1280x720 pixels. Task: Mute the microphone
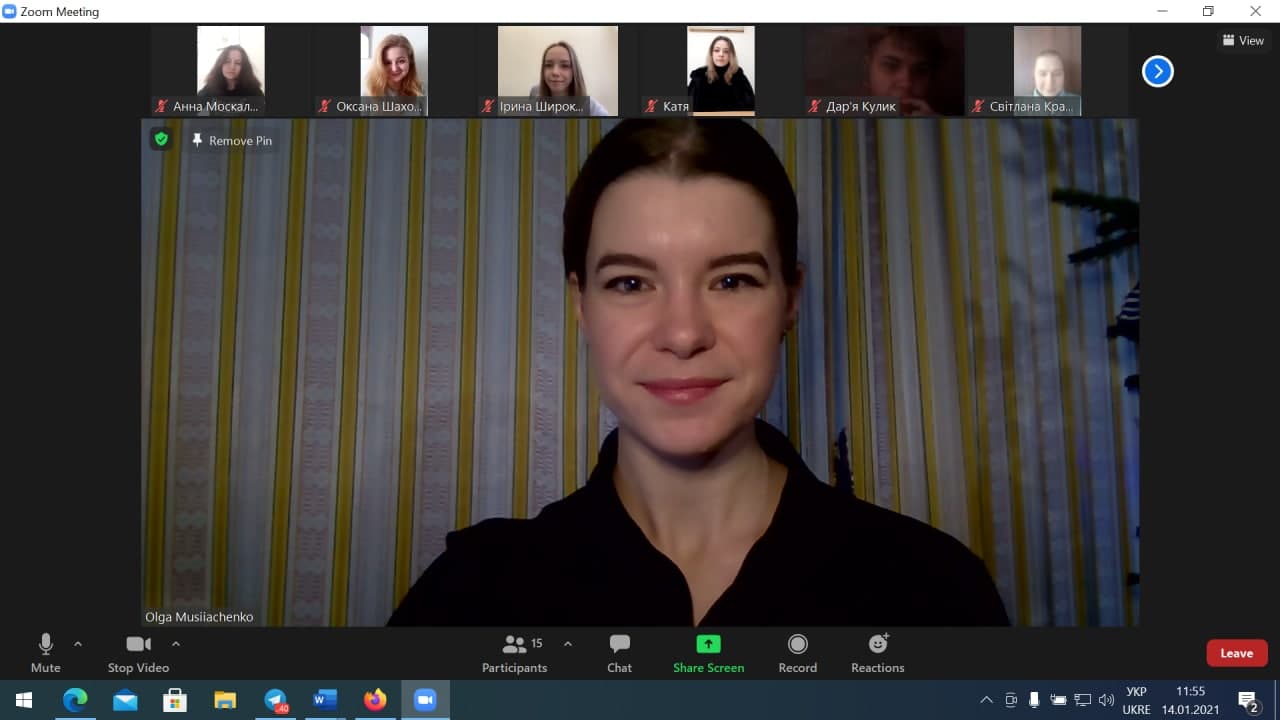45,653
